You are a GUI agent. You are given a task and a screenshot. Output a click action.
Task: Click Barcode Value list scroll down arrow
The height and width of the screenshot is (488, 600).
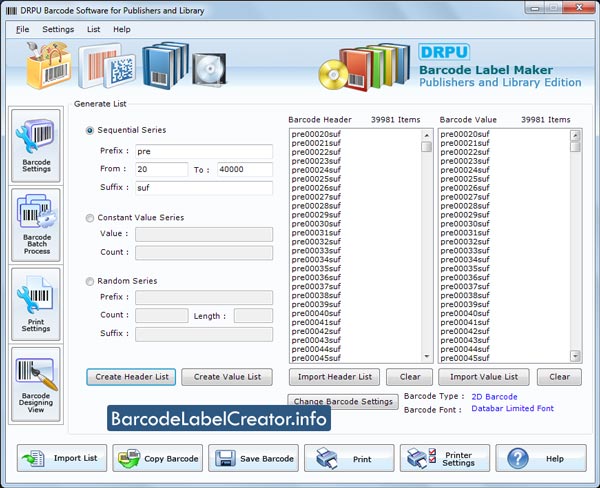point(576,356)
